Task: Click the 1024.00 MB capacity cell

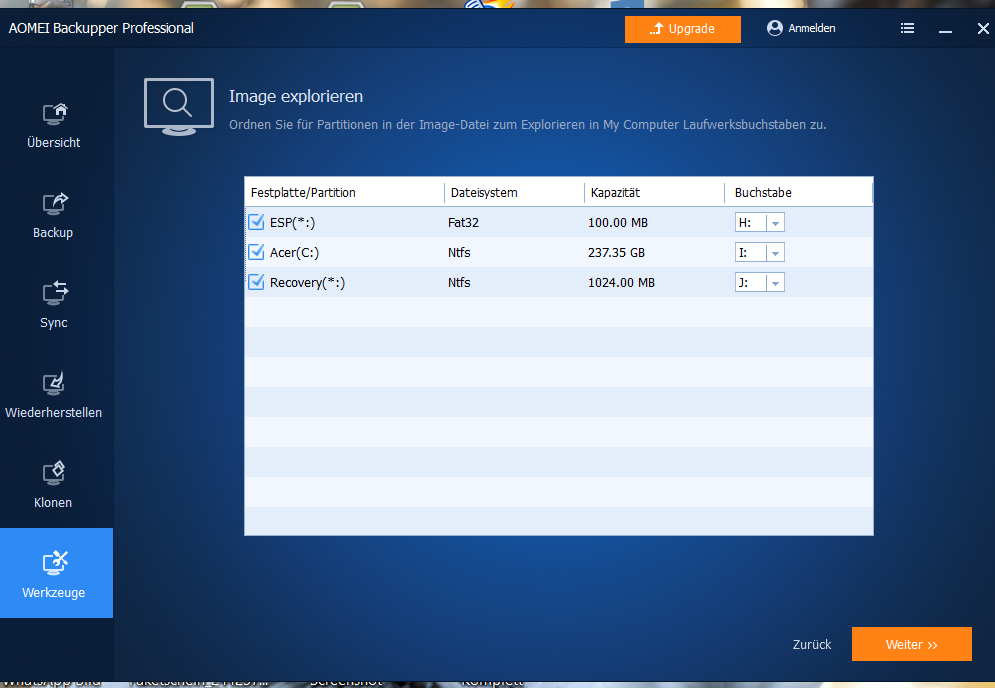Action: [x=622, y=282]
